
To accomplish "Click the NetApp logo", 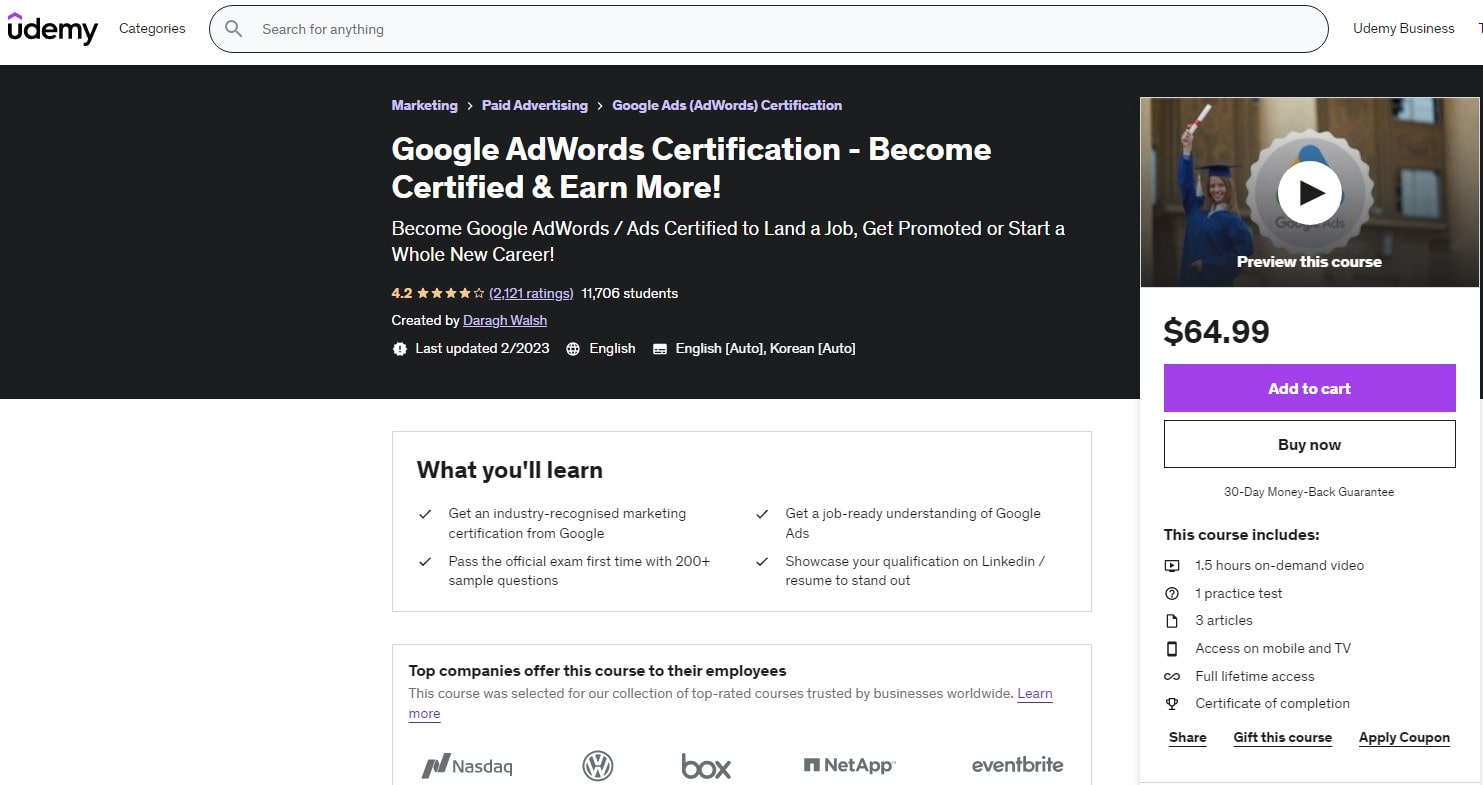I will [x=849, y=765].
